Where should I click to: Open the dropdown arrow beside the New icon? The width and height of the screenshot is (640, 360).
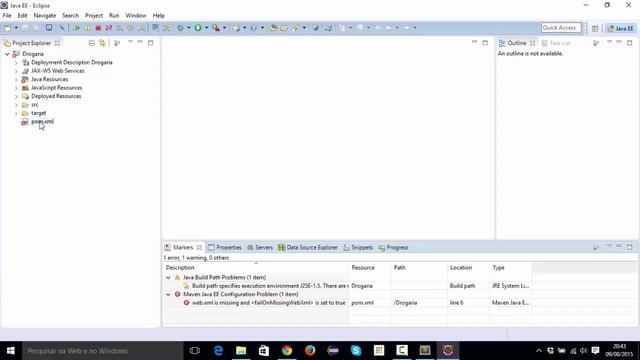click(16, 28)
